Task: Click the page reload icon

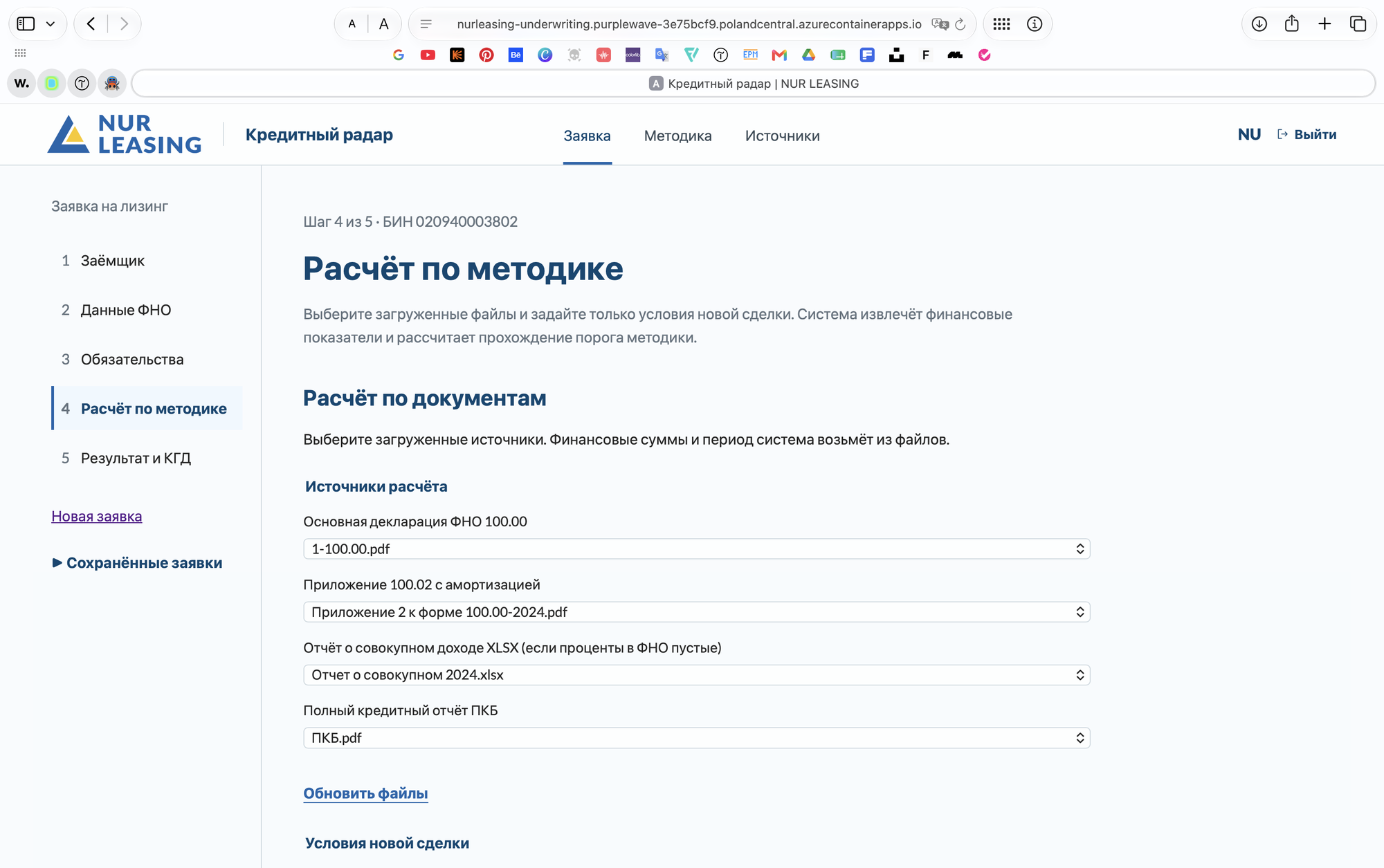Action: click(960, 24)
